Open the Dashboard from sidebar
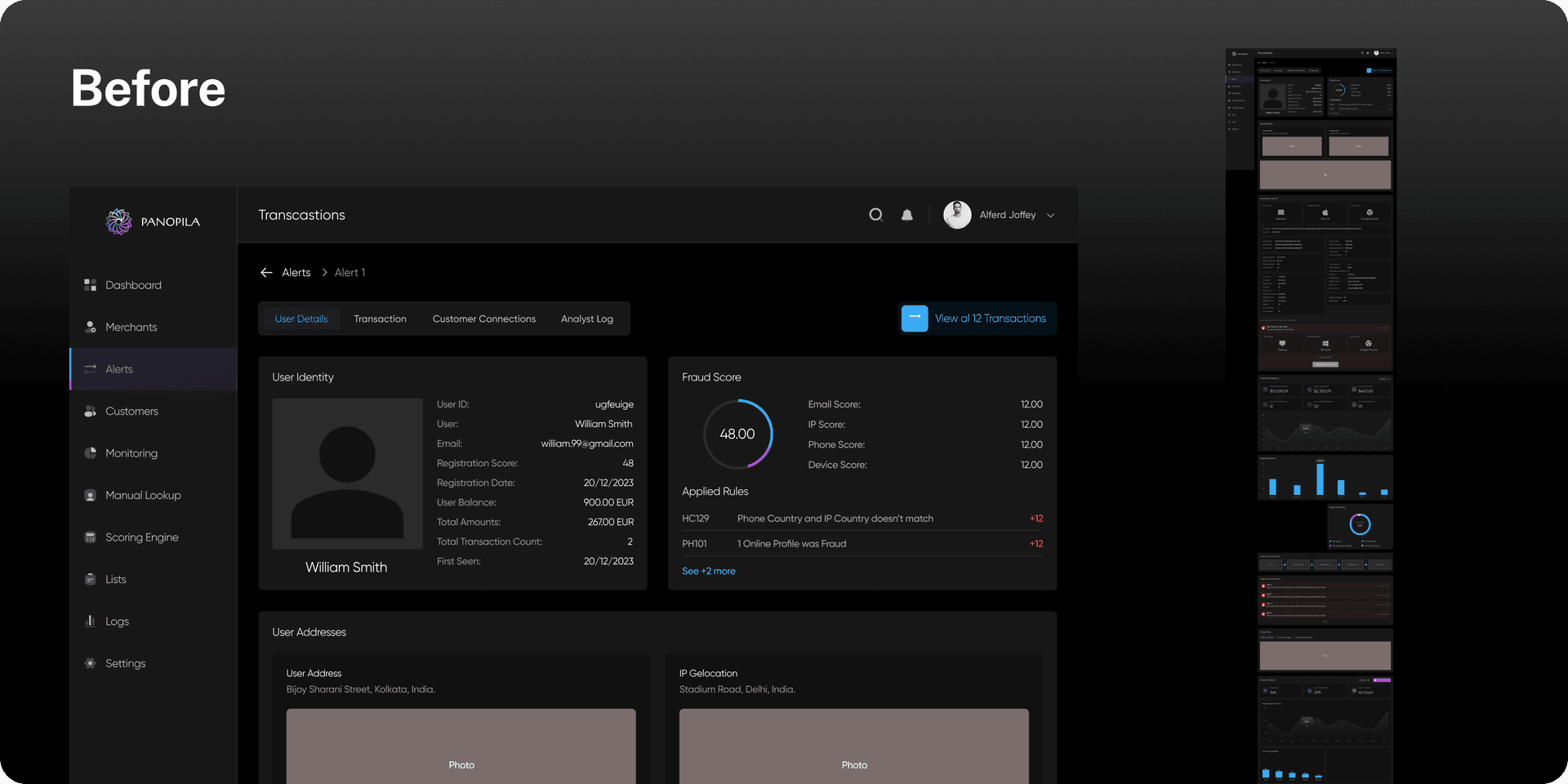Viewport: 1568px width, 784px height. 132,284
